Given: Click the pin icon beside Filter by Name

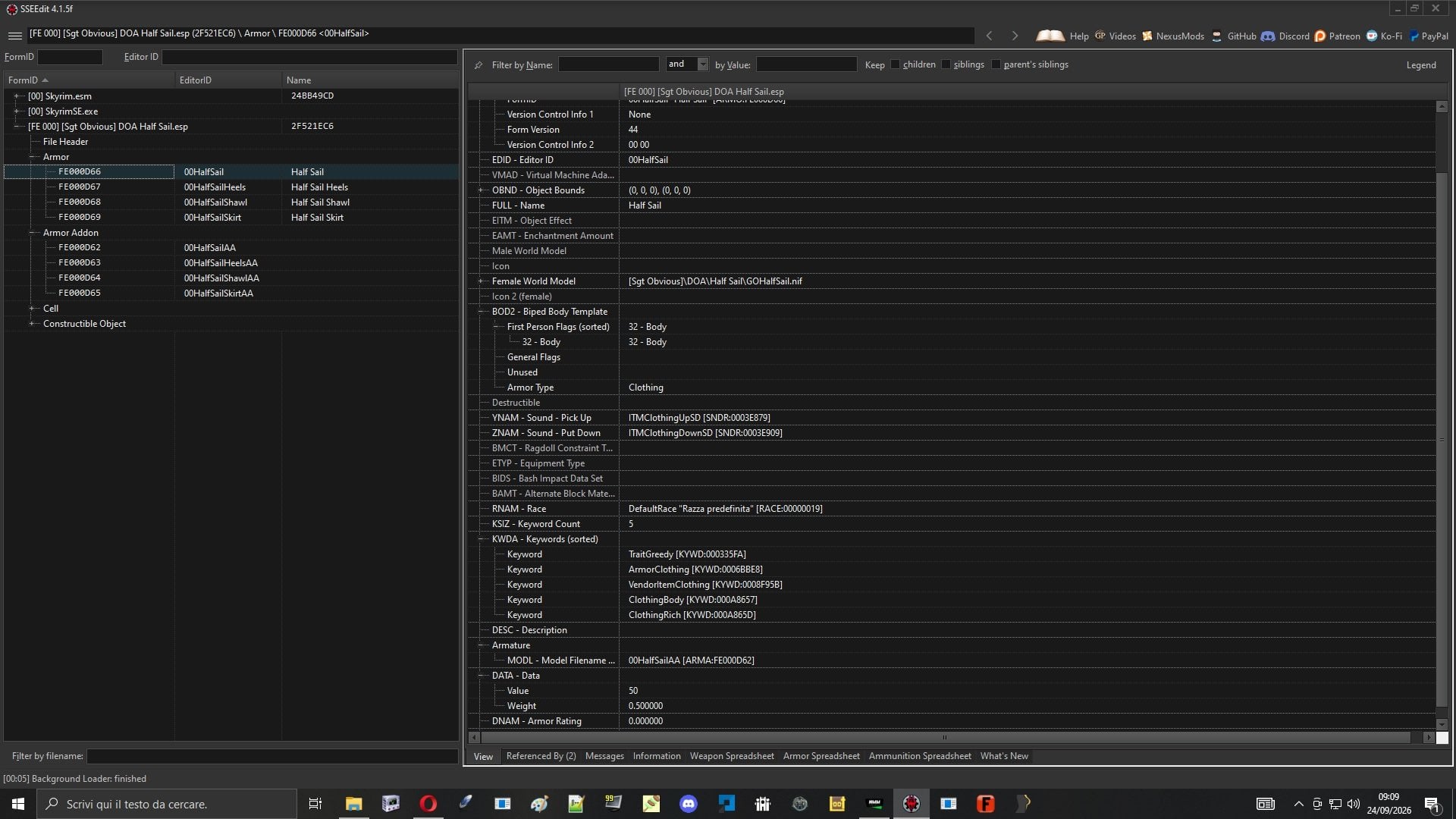Looking at the screenshot, I should 479,65.
